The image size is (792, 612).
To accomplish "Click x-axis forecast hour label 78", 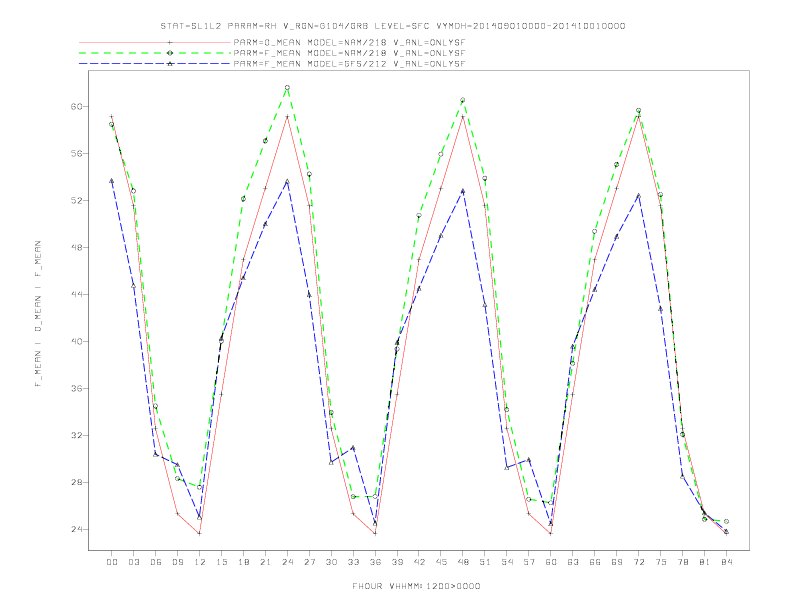I will [683, 562].
